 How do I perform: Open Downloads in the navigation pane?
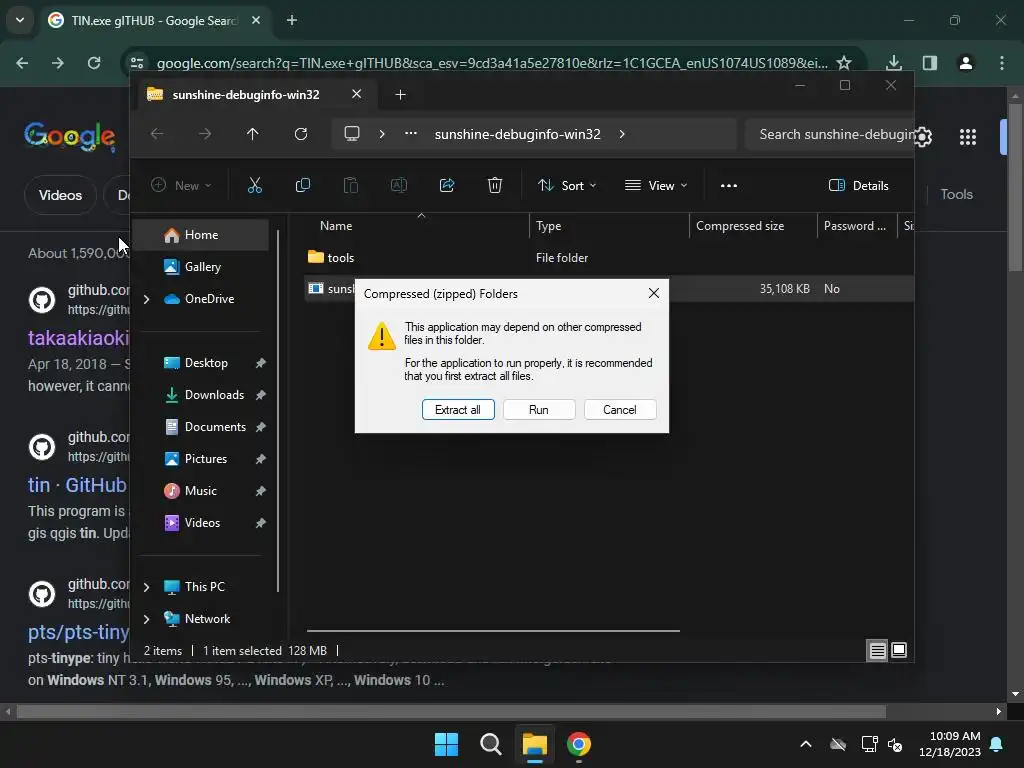tap(214, 394)
